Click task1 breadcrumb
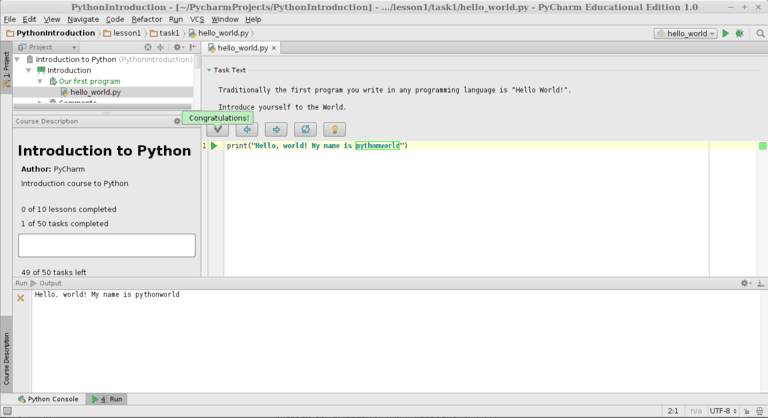This screenshot has height=418, width=768. pos(165,33)
